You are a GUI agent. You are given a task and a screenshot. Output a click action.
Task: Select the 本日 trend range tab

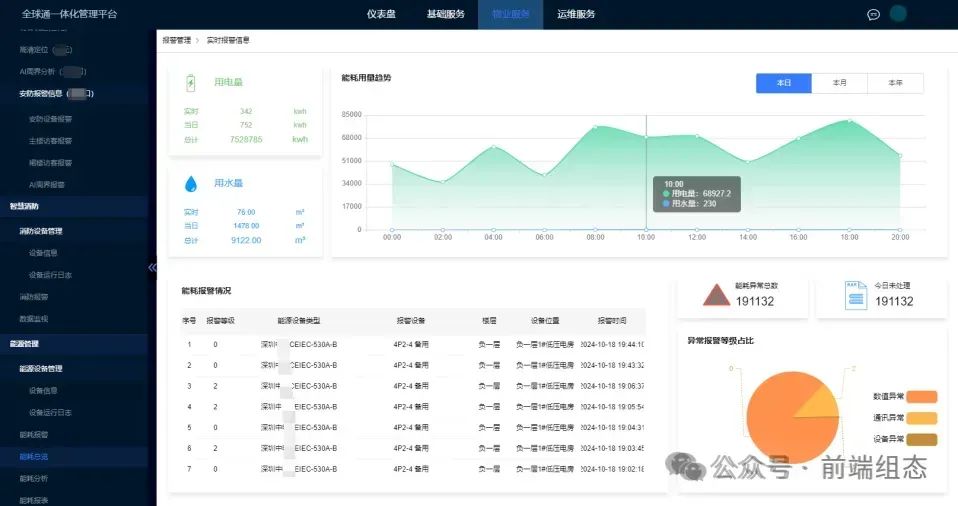[784, 83]
